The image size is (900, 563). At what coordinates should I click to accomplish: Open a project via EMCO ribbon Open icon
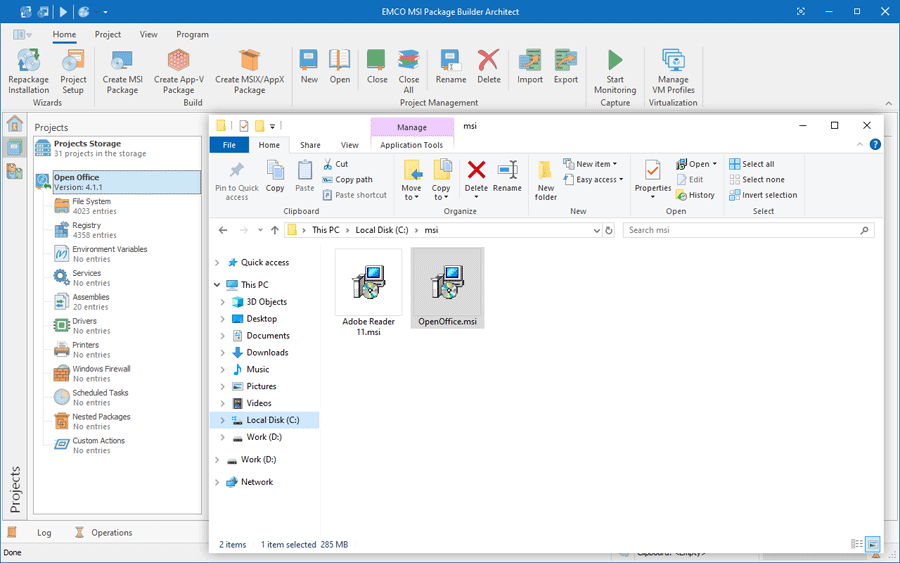click(x=339, y=67)
